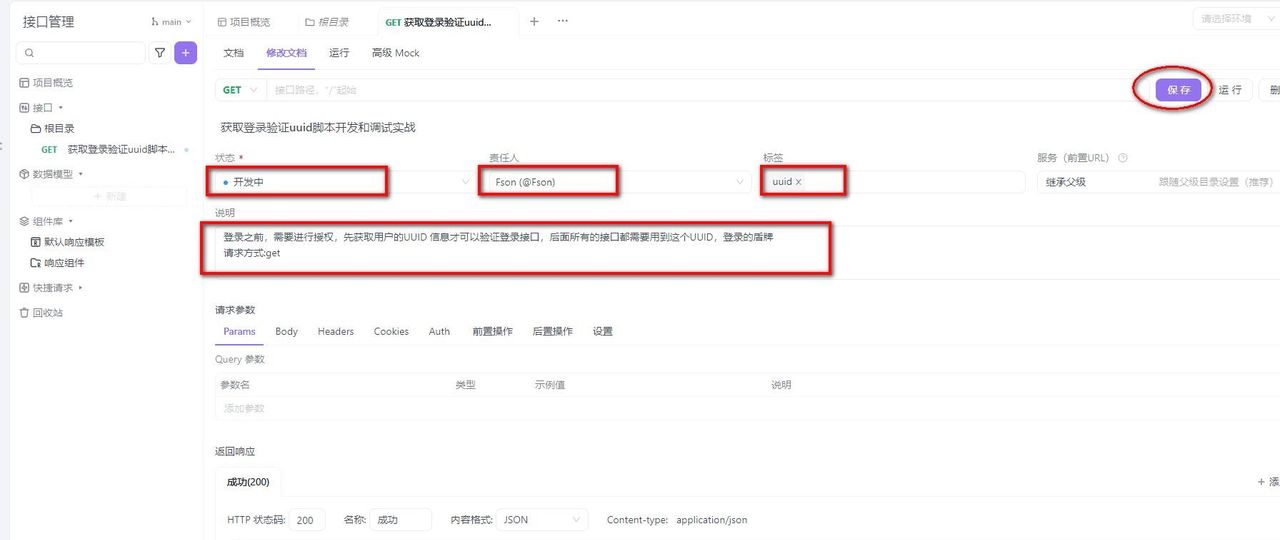Open the 根目录 folder in sidebar tree
The image size is (1280, 540).
[52, 128]
